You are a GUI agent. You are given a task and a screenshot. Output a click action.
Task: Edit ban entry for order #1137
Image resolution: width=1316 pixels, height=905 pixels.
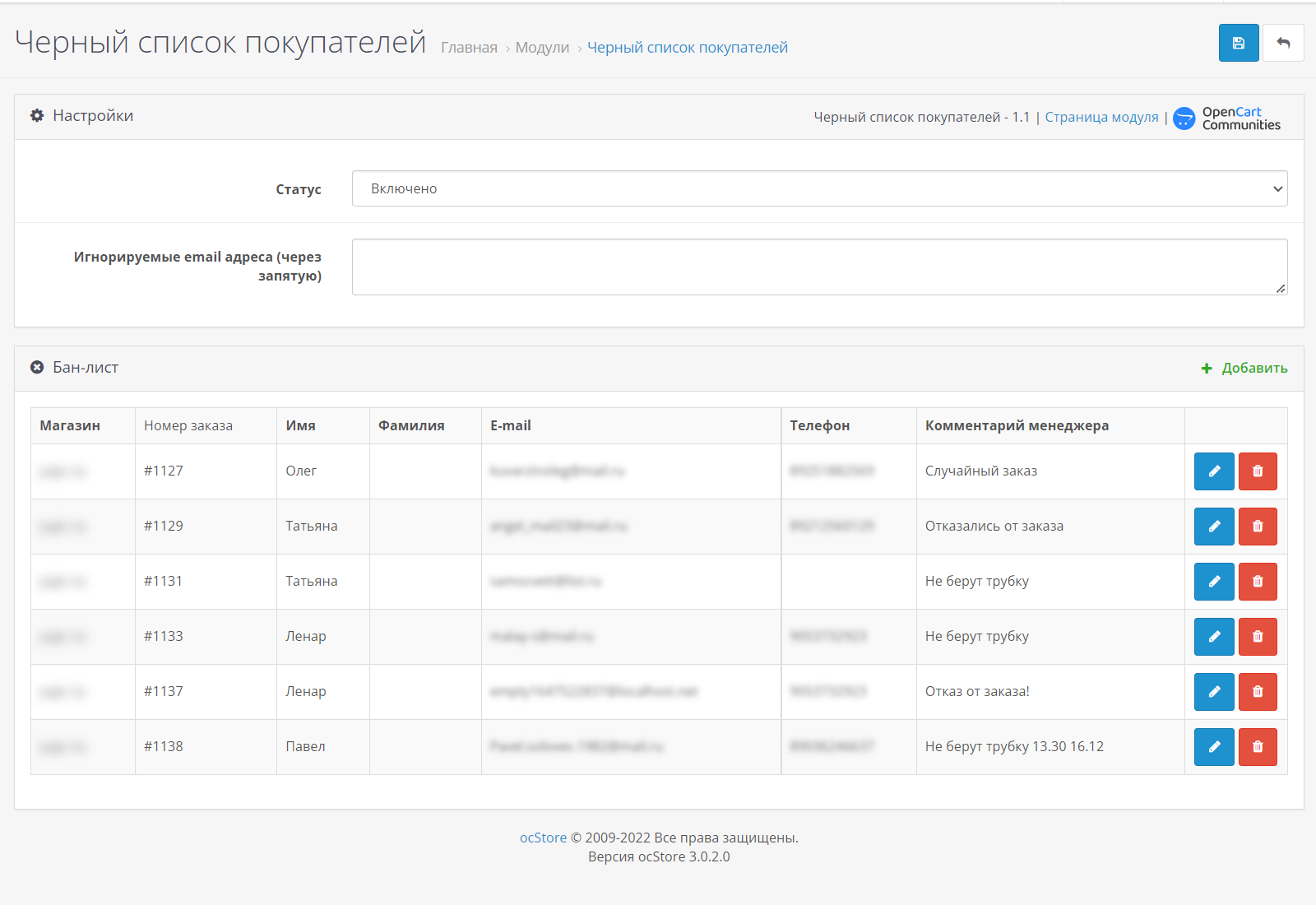point(1214,692)
